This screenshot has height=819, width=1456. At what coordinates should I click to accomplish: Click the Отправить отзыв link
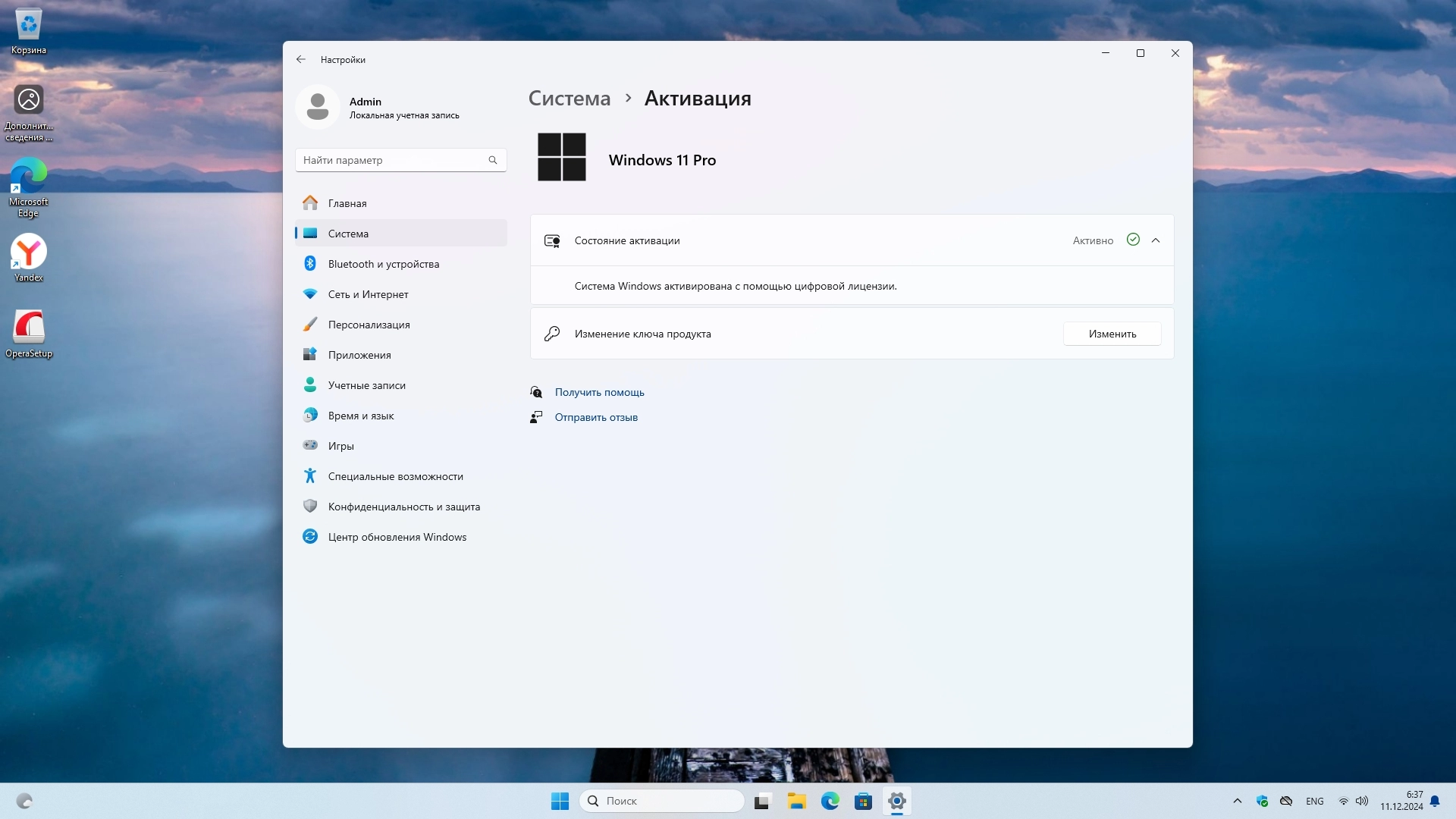coord(596,417)
